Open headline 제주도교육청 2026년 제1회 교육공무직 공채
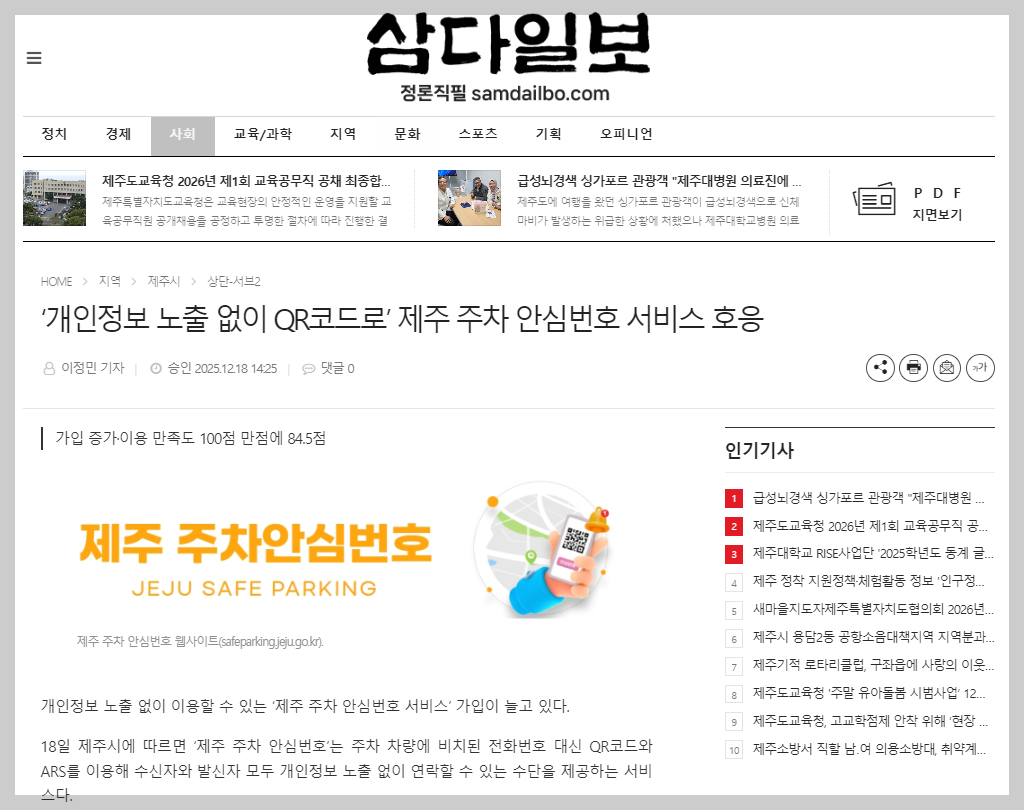This screenshot has width=1024, height=810. pos(246,181)
